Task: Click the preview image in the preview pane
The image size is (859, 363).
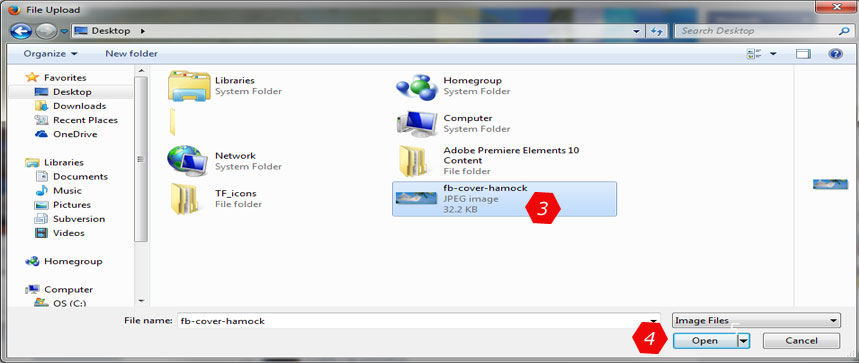Action: 831,185
